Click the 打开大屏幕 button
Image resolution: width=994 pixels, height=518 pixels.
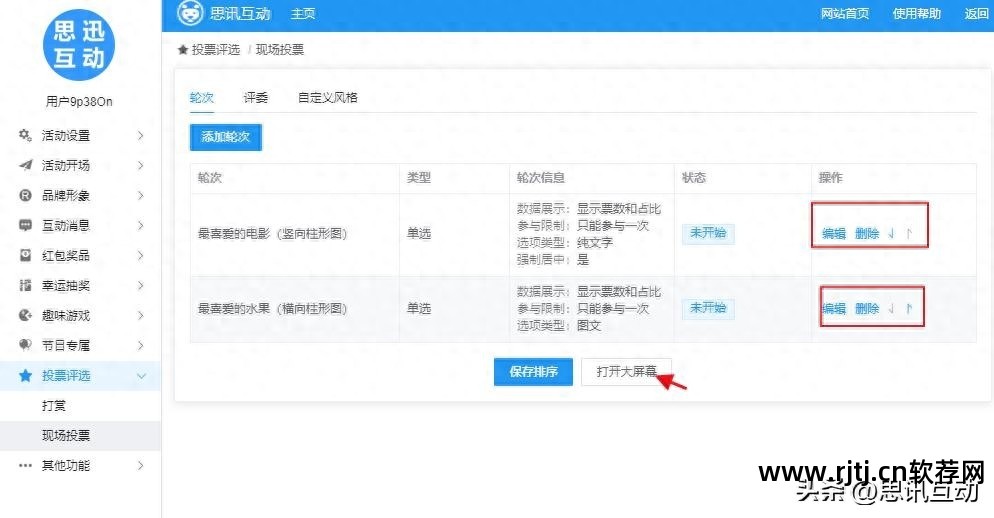(x=626, y=372)
